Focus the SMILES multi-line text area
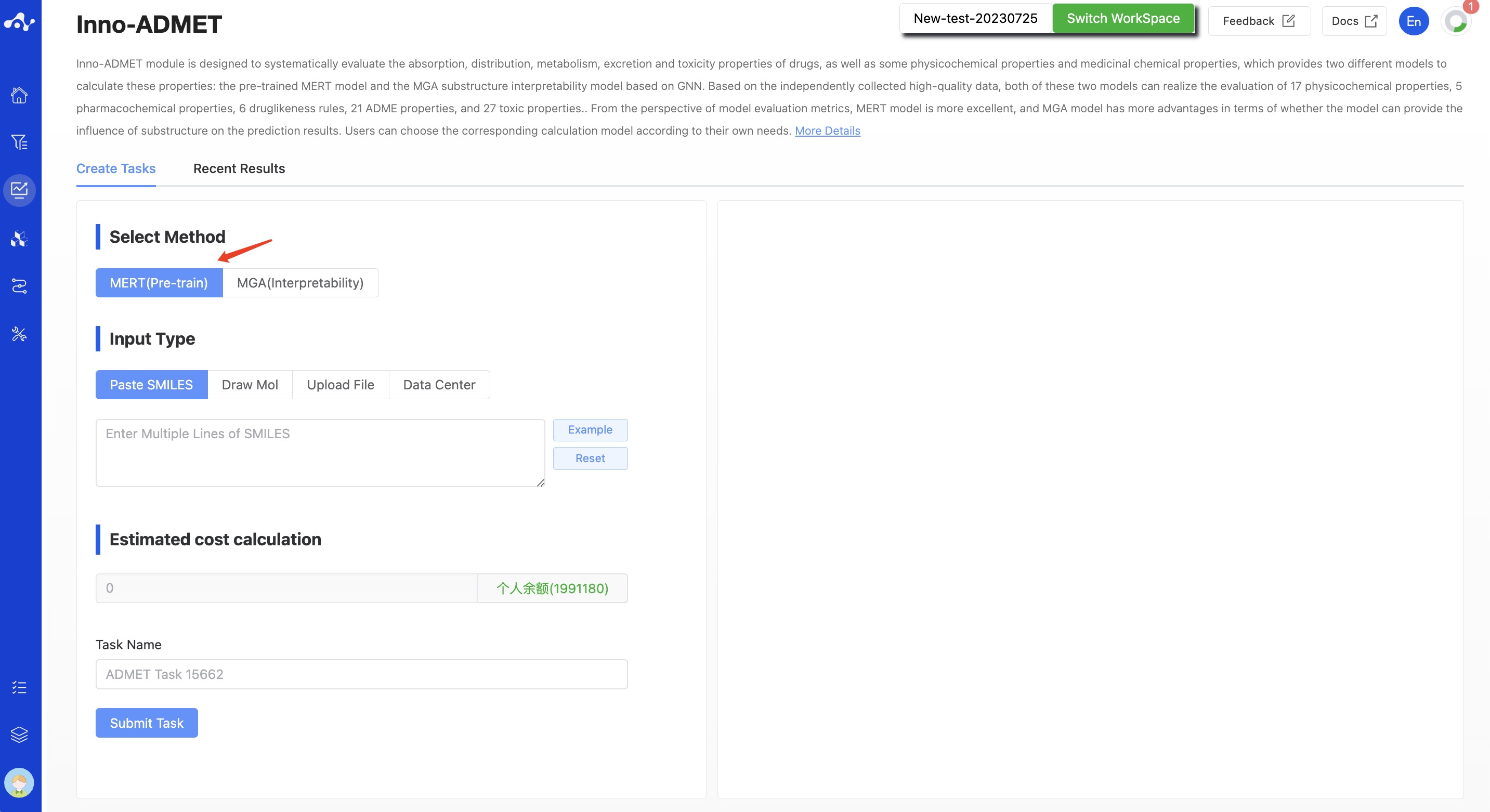The image size is (1490, 812). click(x=320, y=453)
